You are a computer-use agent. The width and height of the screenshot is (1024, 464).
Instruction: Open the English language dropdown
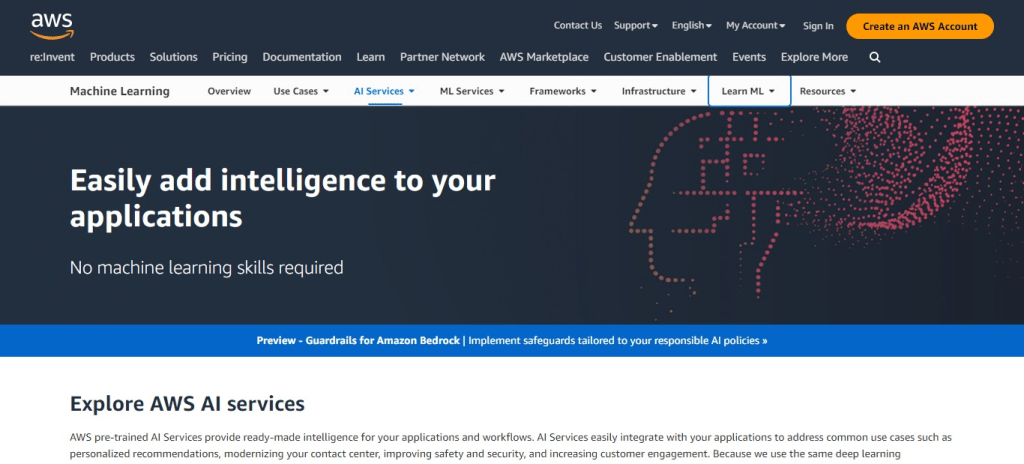[x=692, y=25]
